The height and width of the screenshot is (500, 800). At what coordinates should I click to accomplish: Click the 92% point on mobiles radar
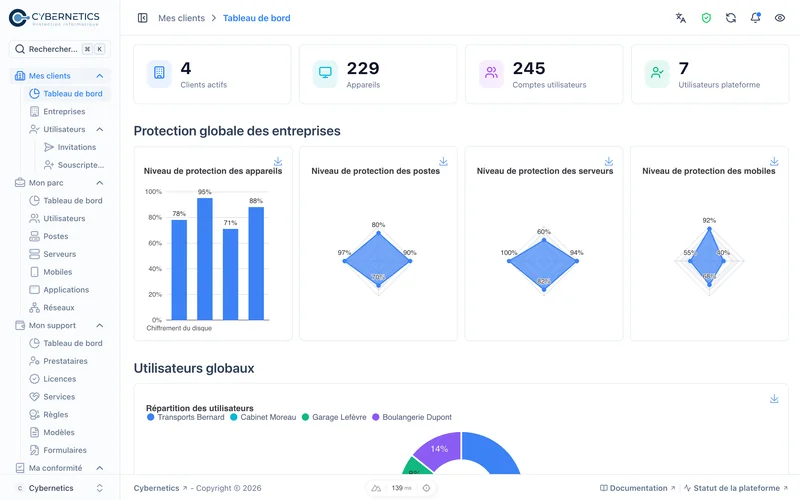pos(709,229)
